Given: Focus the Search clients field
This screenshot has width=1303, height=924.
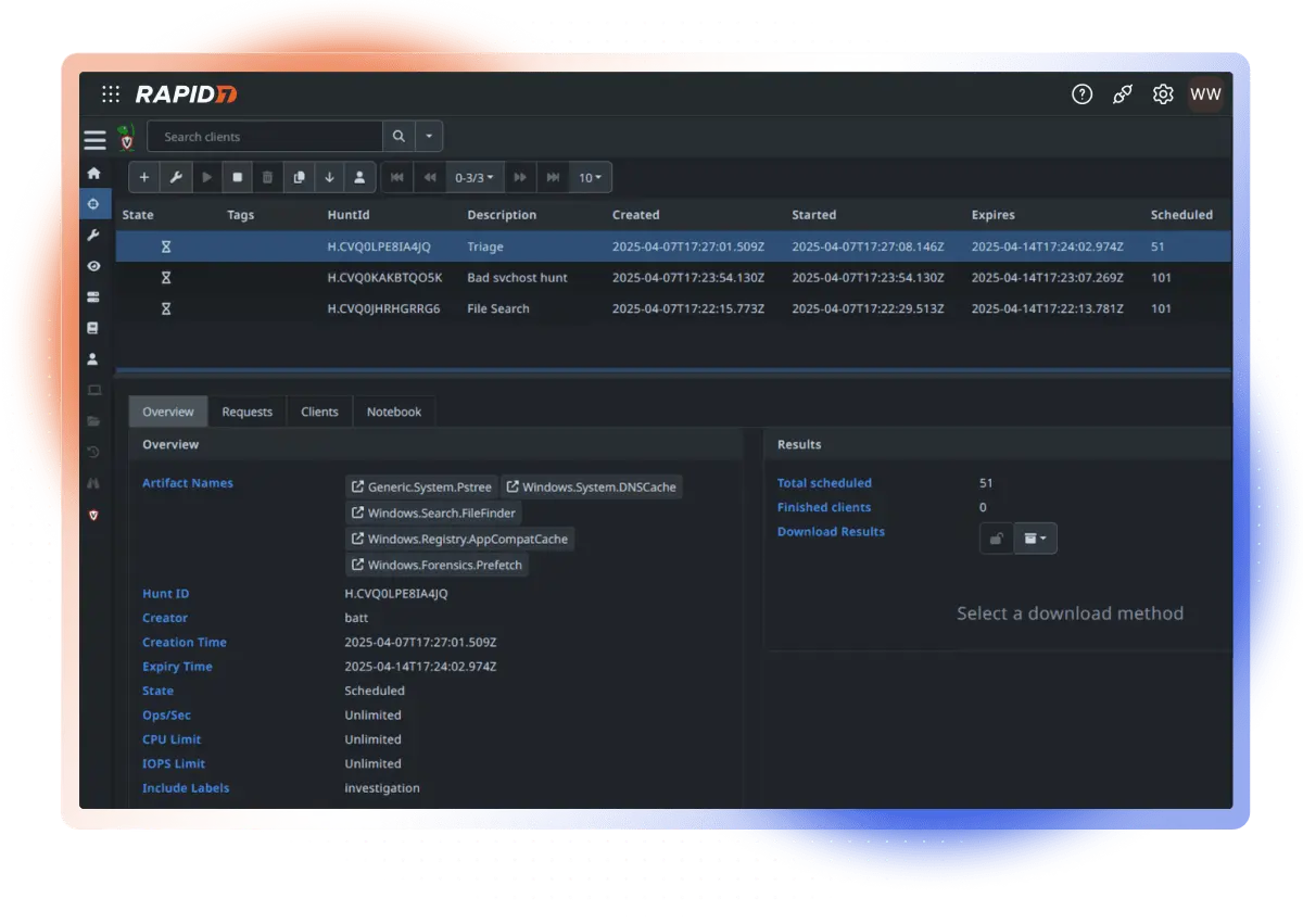Looking at the screenshot, I should pyautogui.click(x=265, y=136).
